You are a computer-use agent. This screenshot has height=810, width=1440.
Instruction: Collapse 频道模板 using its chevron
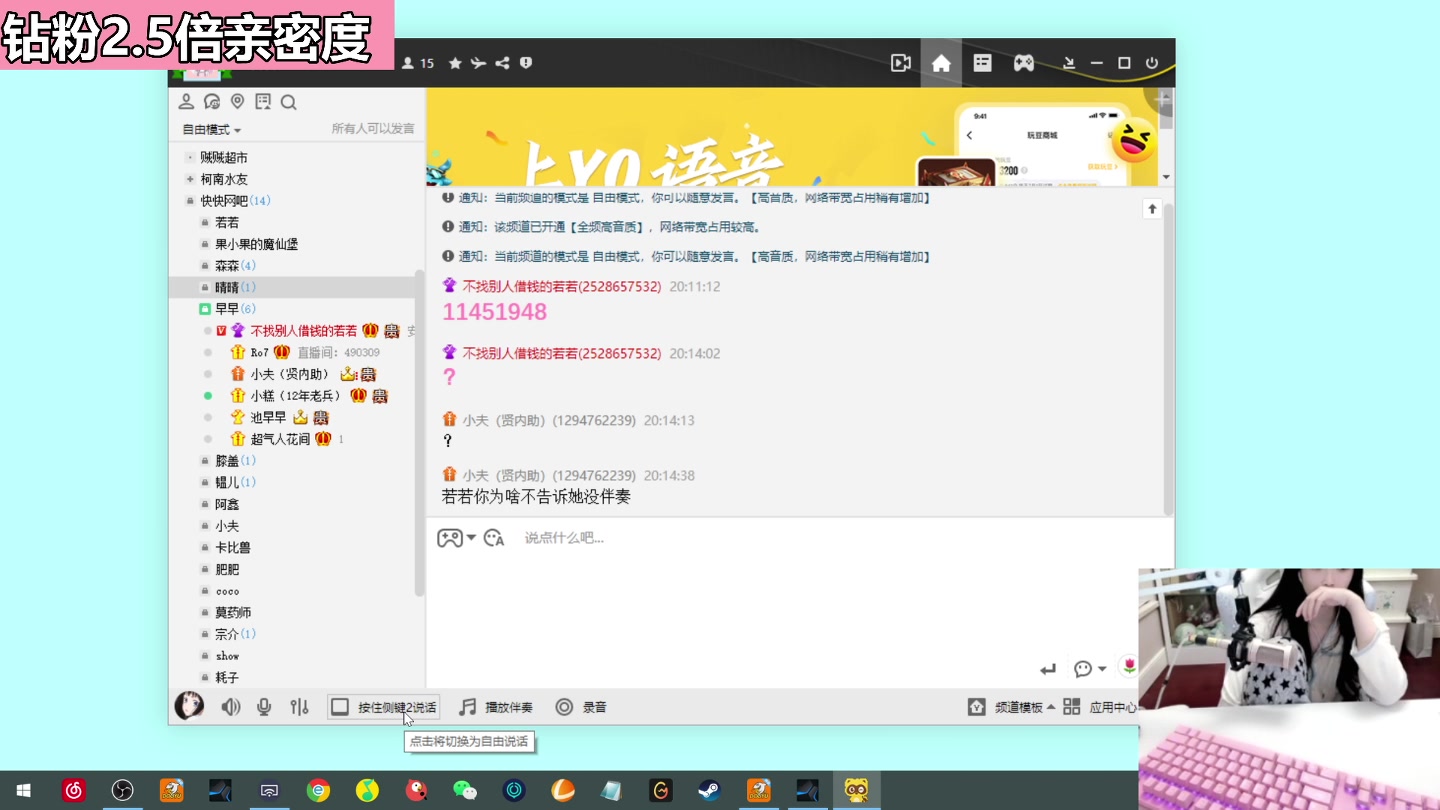coord(1050,706)
